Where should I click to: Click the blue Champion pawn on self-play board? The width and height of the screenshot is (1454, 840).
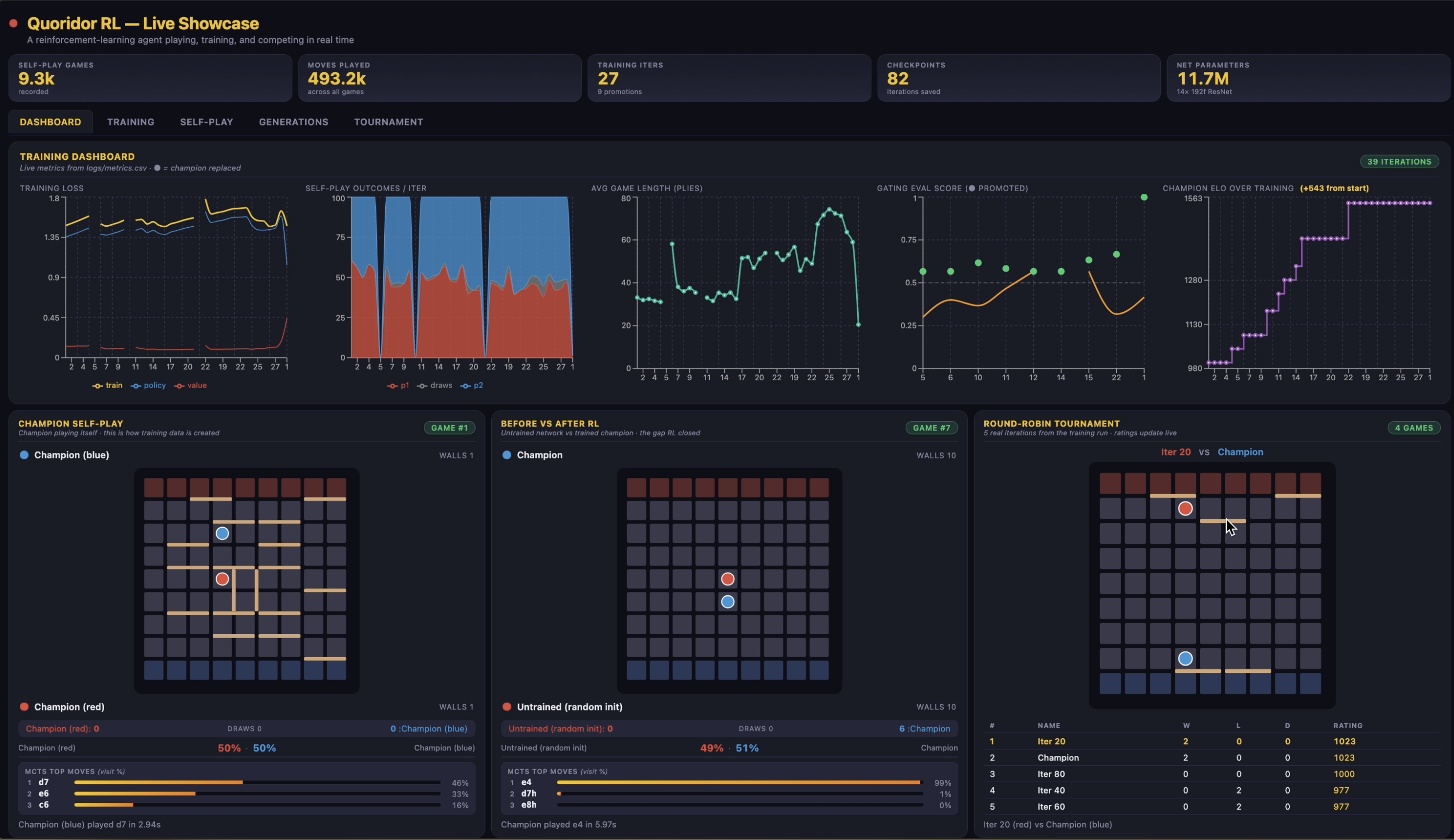(x=222, y=533)
